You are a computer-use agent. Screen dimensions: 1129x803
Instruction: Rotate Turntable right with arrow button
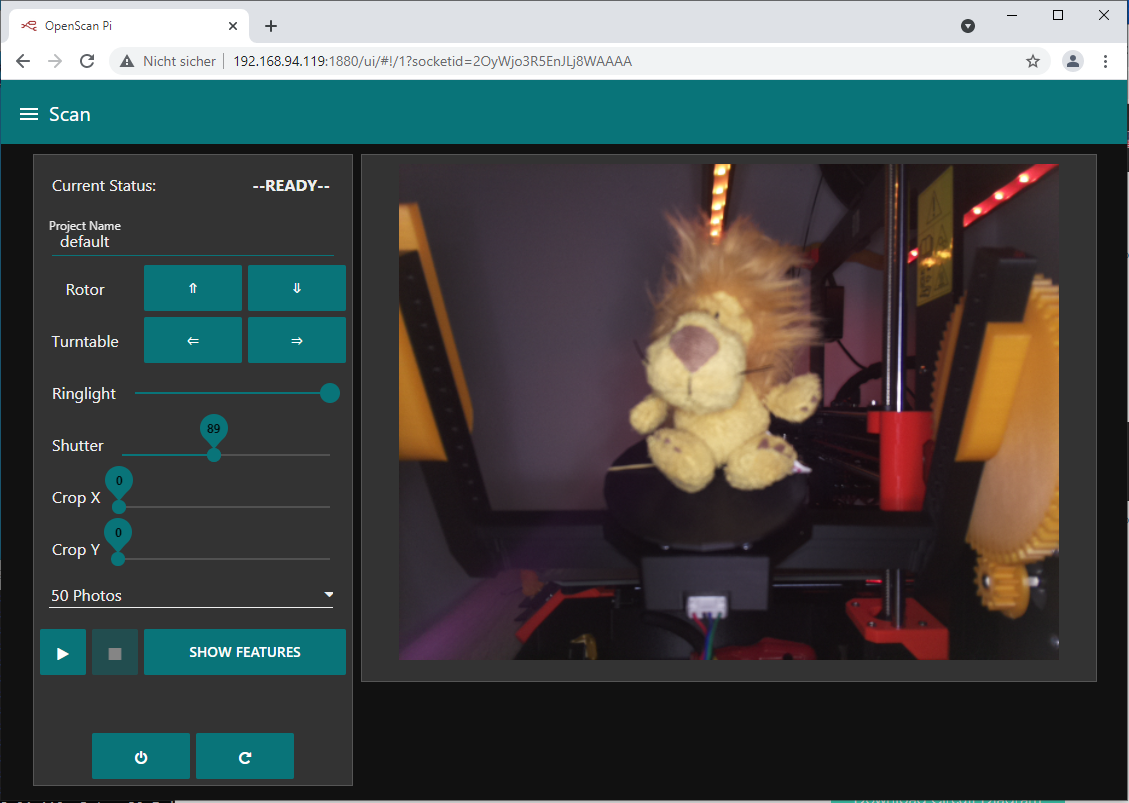pyautogui.click(x=296, y=340)
